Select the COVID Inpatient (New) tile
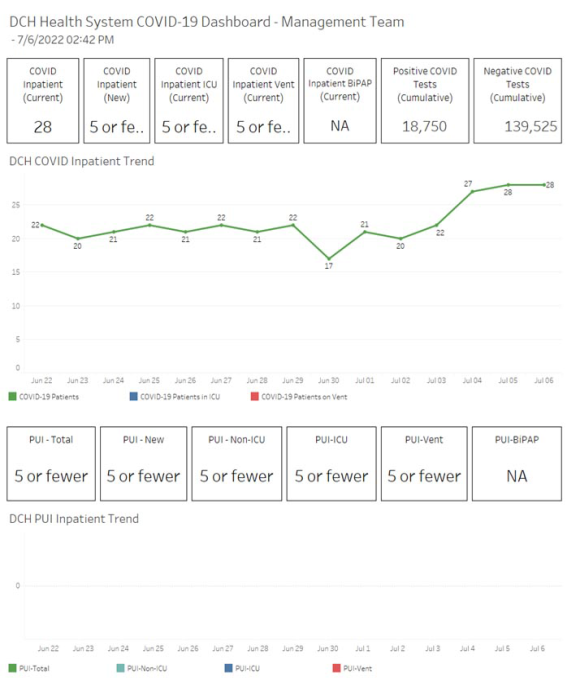This screenshot has height=695, width=567. pyautogui.click(x=117, y=101)
